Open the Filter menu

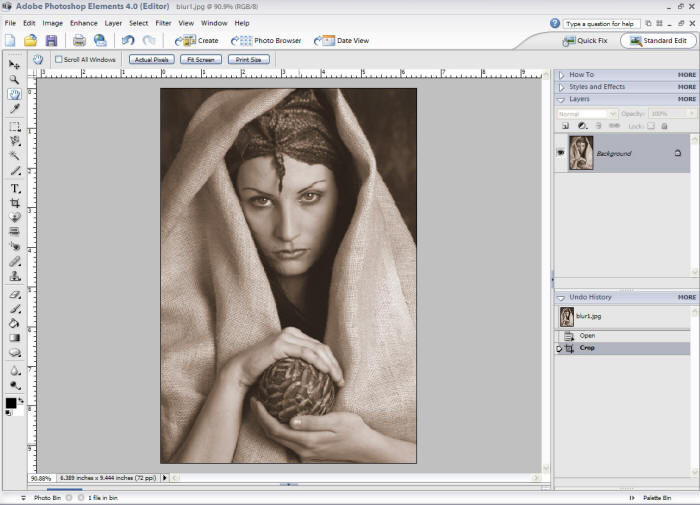[x=163, y=22]
